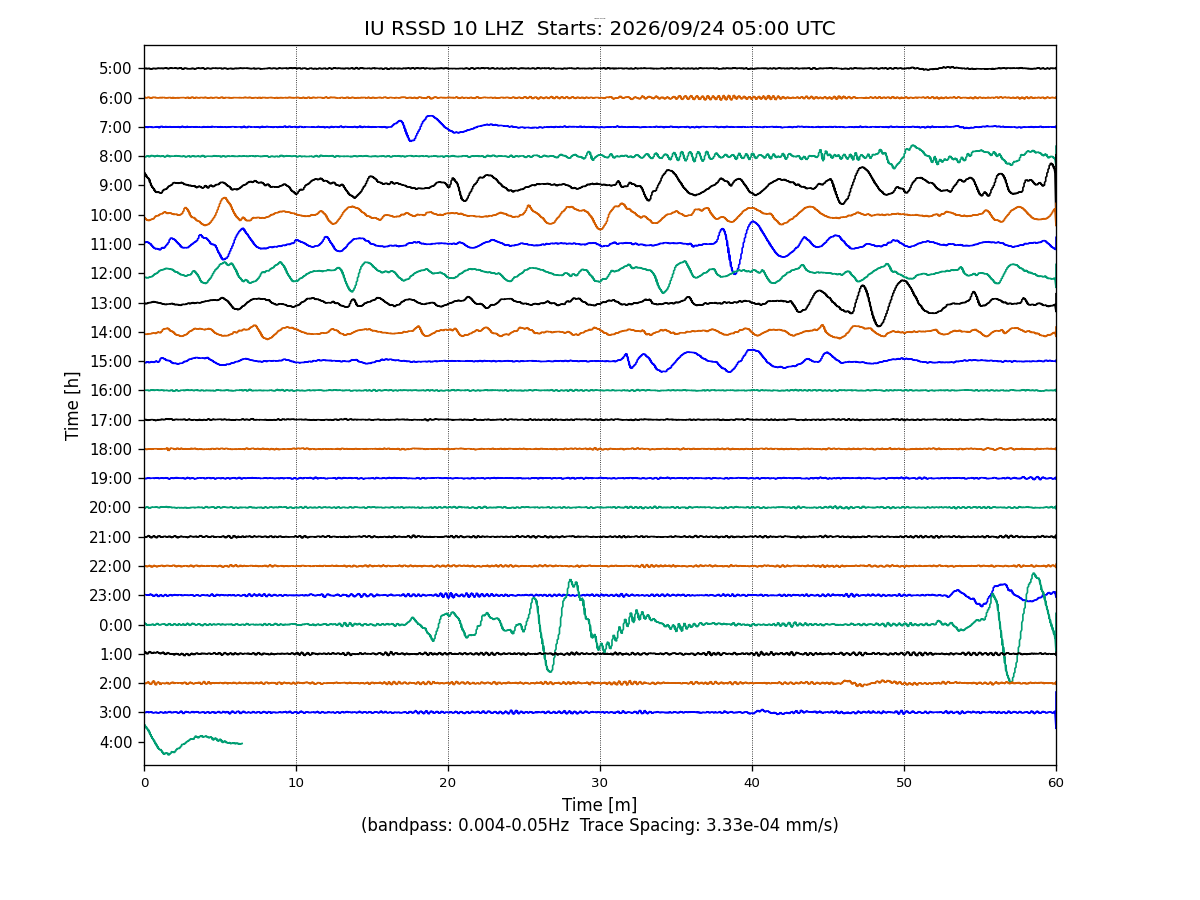Click the 60 minute tick label
The height and width of the screenshot is (900, 1200).
click(1056, 783)
